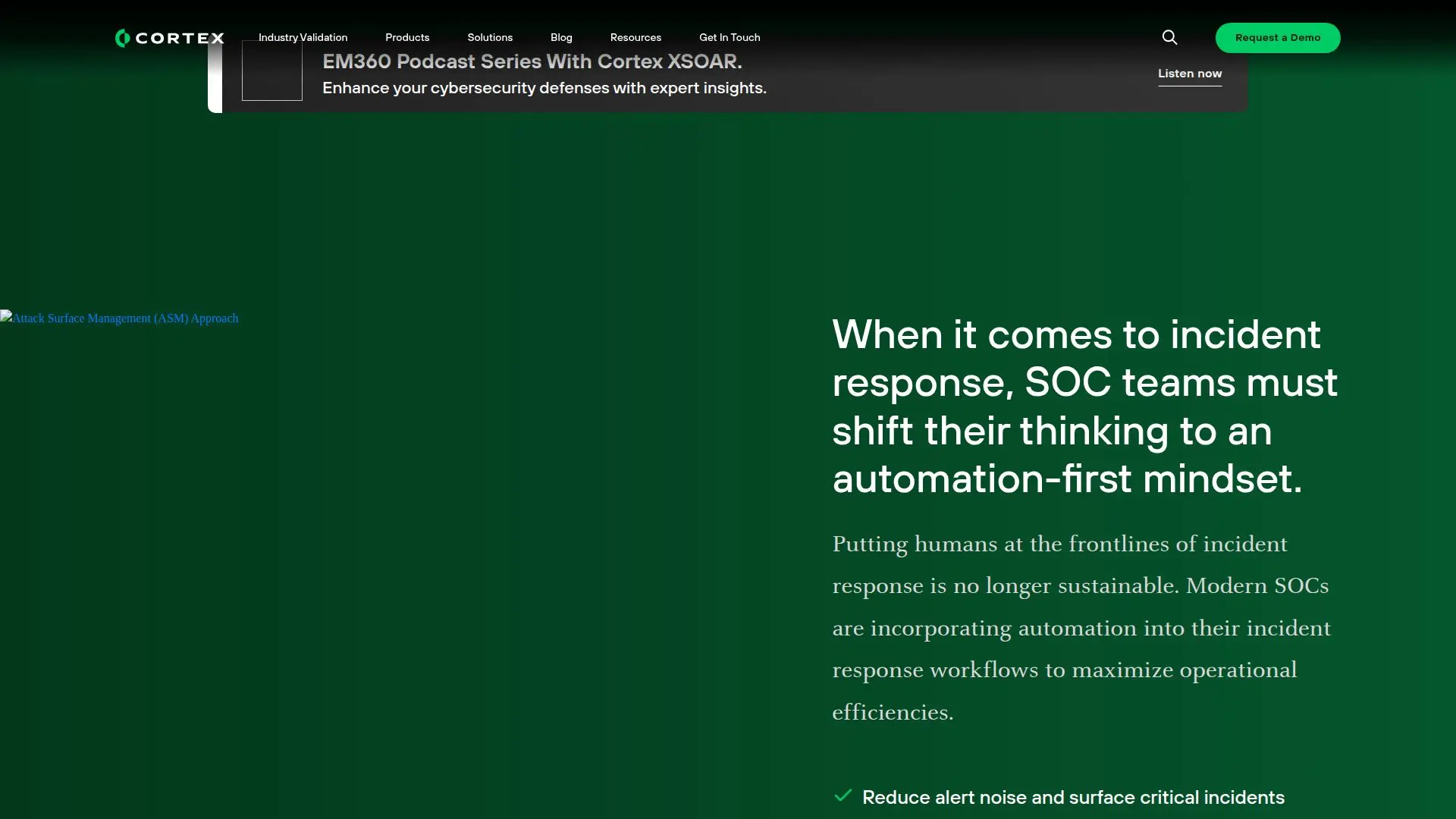Screen dimensions: 1456x819
Task: Click the automation-first mindset headline
Action: tap(1084, 406)
